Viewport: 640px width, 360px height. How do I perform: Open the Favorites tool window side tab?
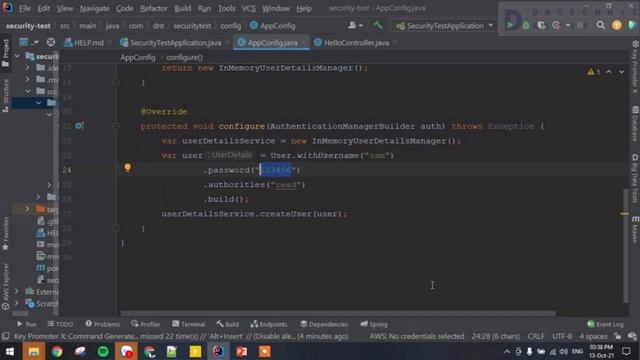pyautogui.click(x=6, y=233)
